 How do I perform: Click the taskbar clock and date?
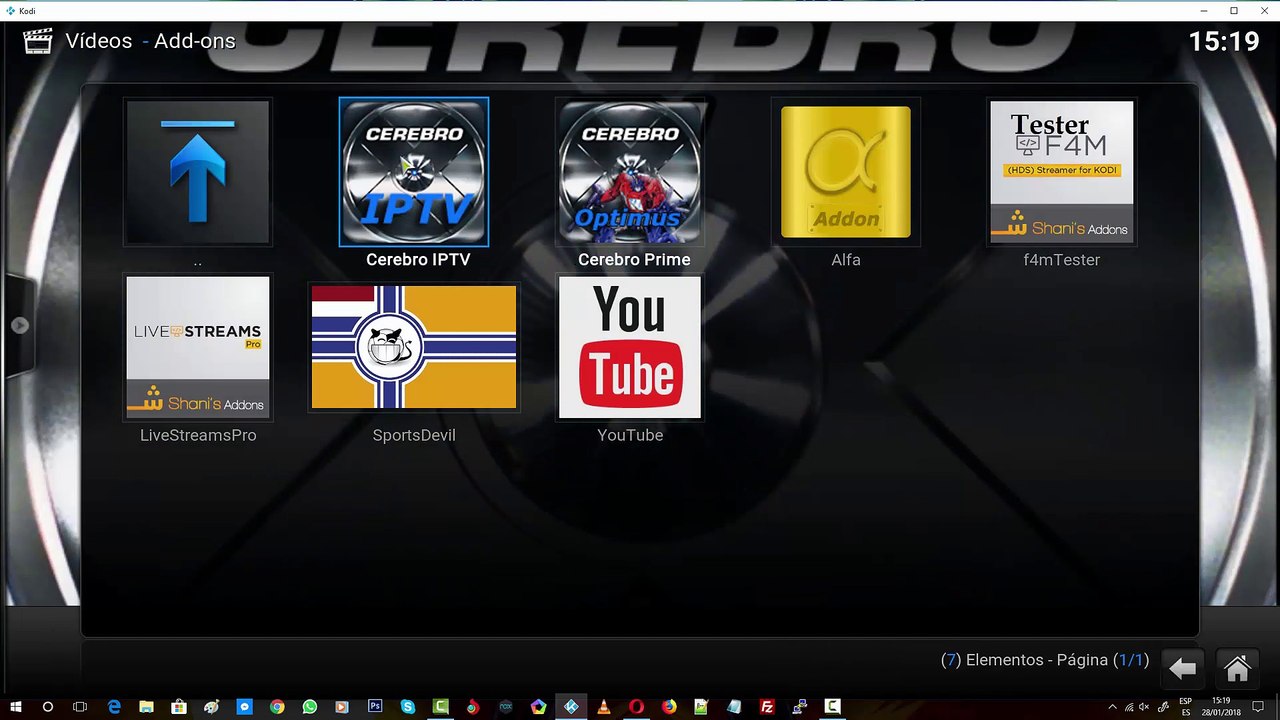coord(1222,707)
